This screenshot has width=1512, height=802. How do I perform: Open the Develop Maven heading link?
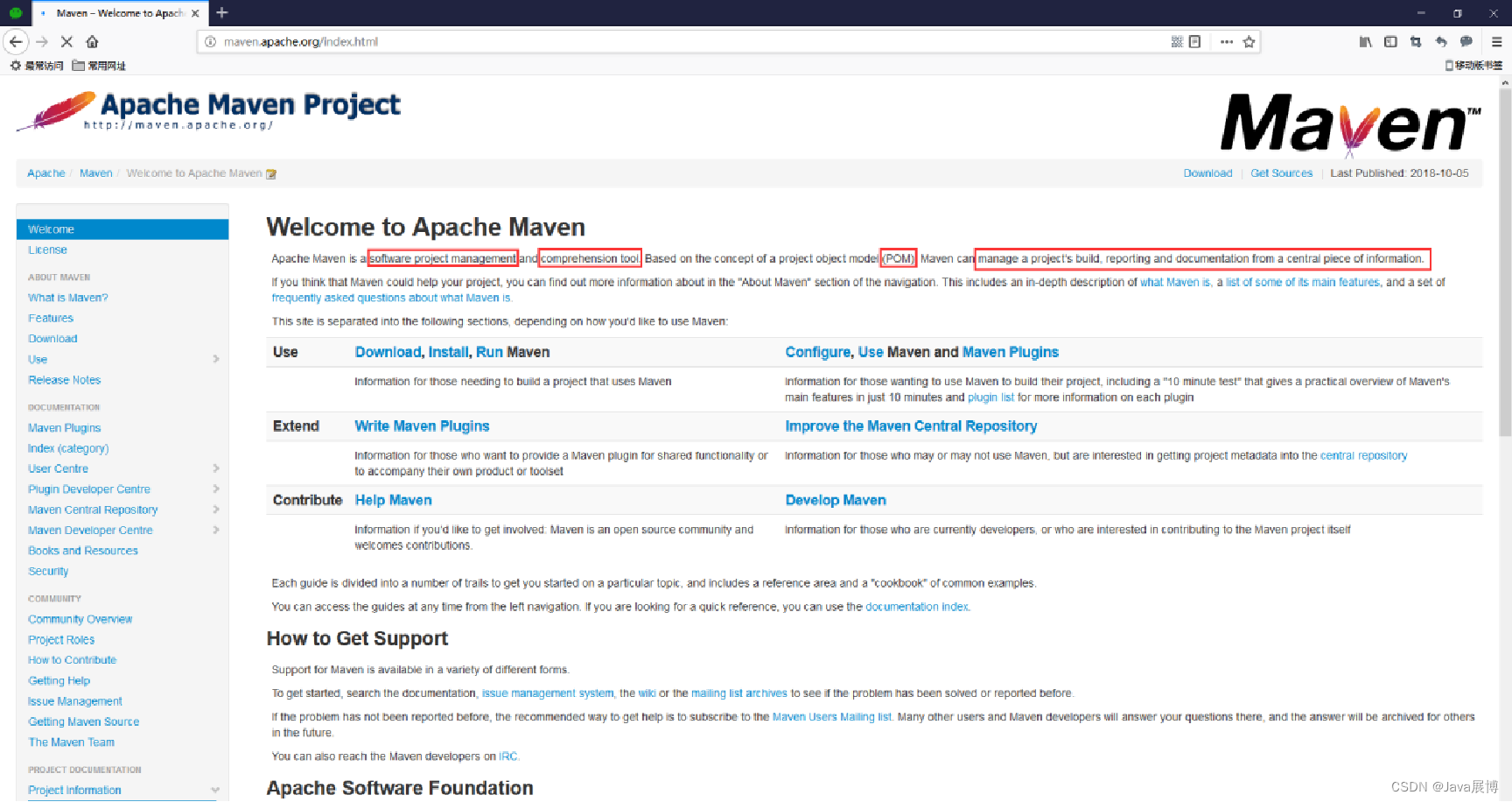point(836,501)
